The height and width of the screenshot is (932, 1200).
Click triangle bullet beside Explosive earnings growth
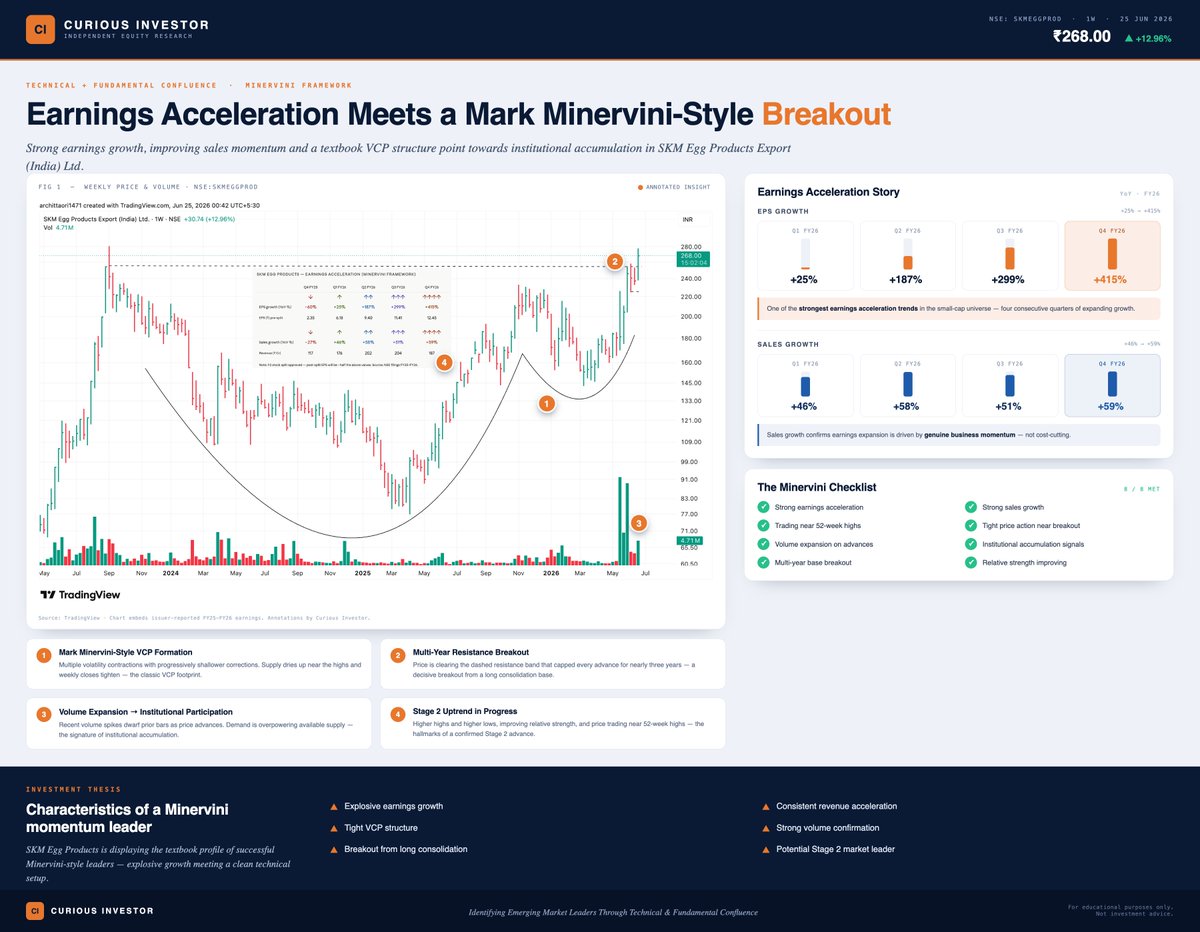(333, 807)
